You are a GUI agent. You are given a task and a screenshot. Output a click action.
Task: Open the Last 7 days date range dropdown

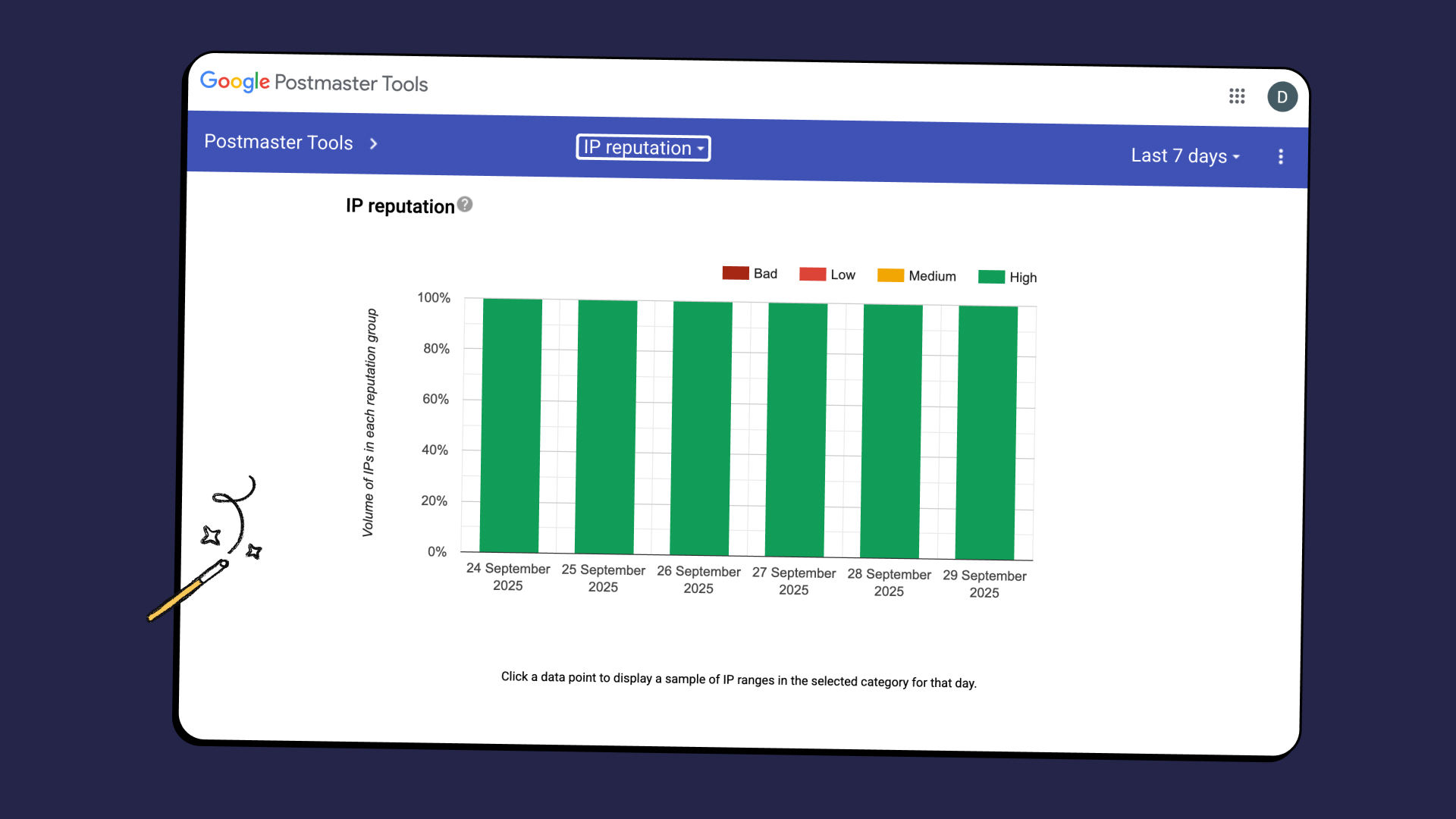point(1185,156)
